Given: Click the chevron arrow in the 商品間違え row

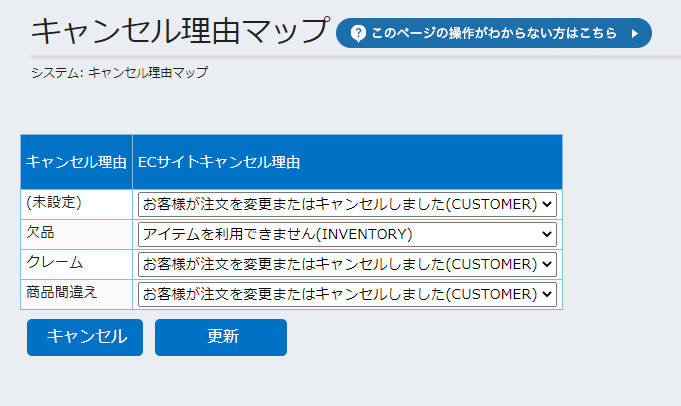Looking at the screenshot, I should [547, 294].
